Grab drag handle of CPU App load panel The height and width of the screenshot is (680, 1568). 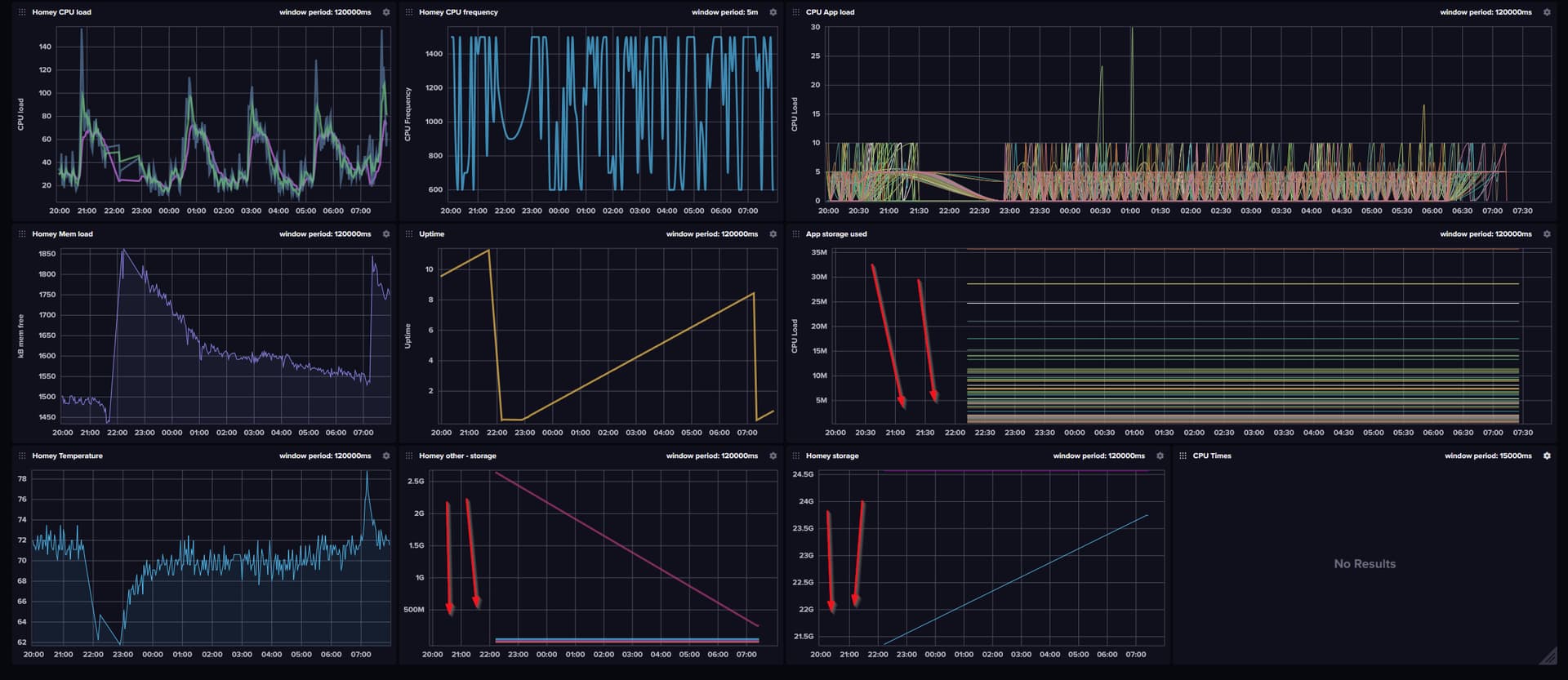click(795, 12)
